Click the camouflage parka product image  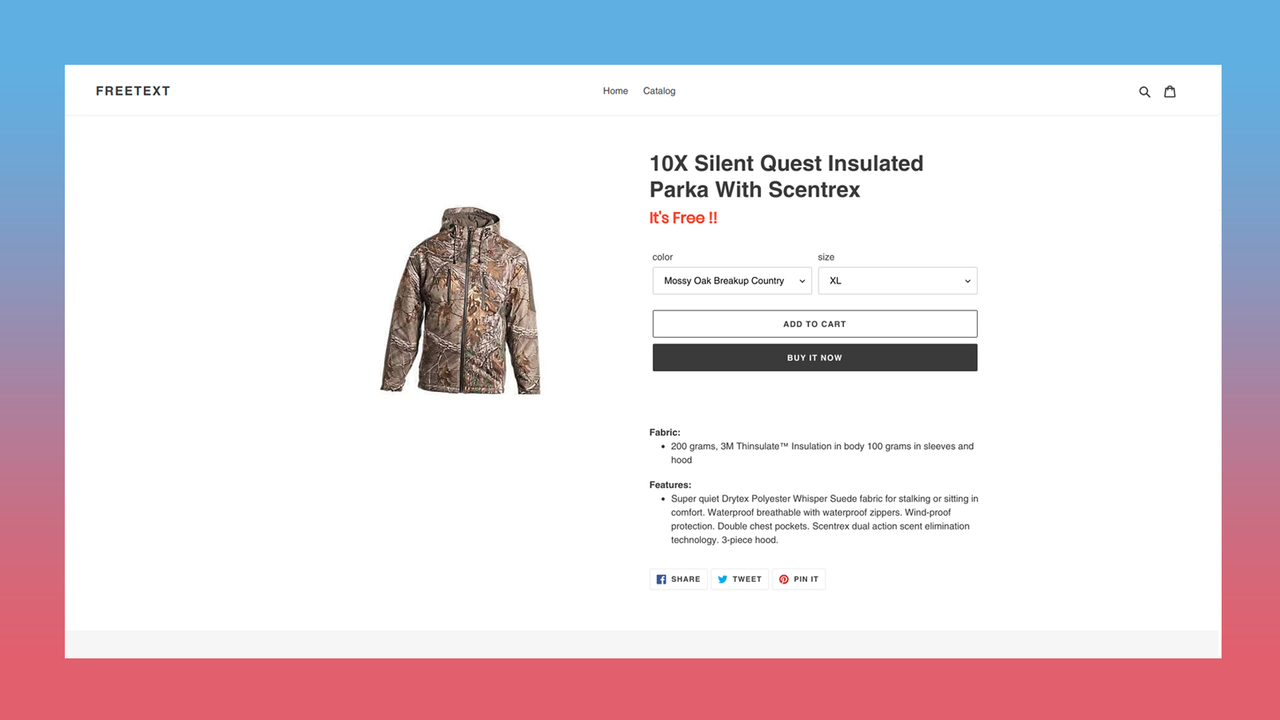(x=461, y=300)
